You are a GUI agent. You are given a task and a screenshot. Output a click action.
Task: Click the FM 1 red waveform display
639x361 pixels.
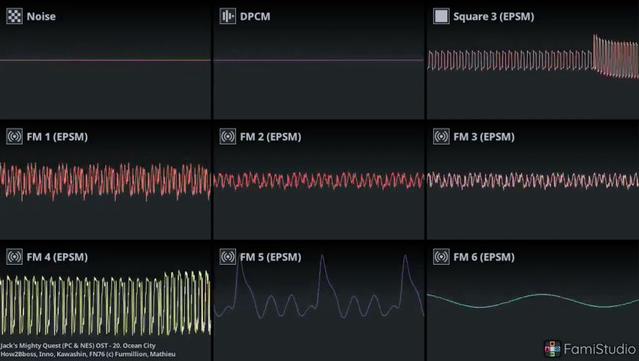[x=105, y=181]
